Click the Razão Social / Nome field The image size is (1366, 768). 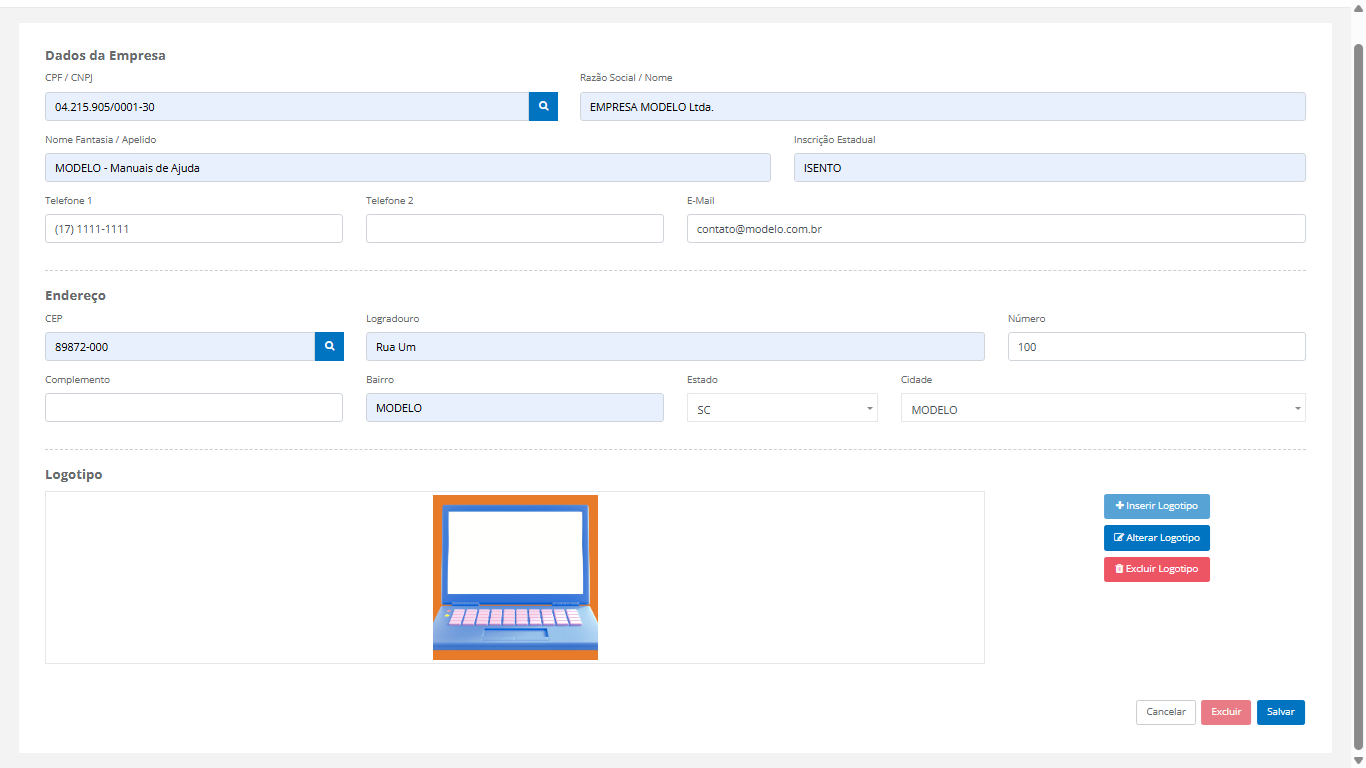point(942,107)
